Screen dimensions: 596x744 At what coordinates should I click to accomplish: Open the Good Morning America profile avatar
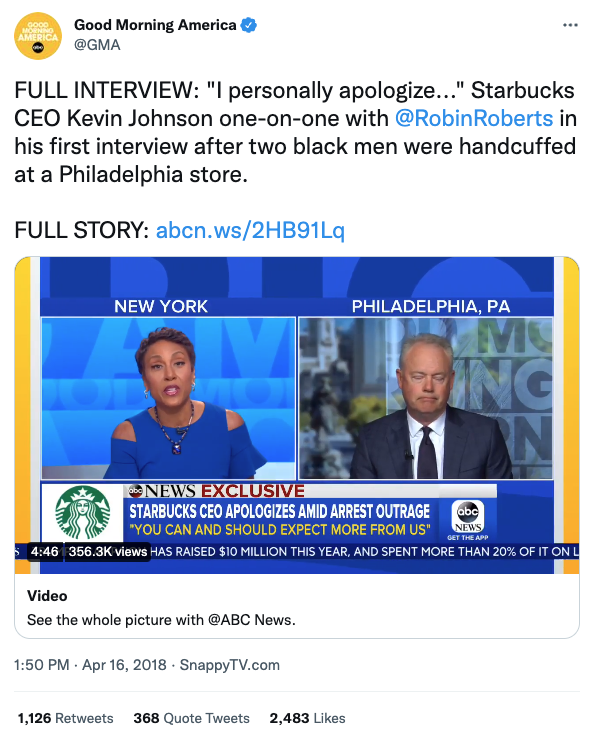tap(38, 36)
